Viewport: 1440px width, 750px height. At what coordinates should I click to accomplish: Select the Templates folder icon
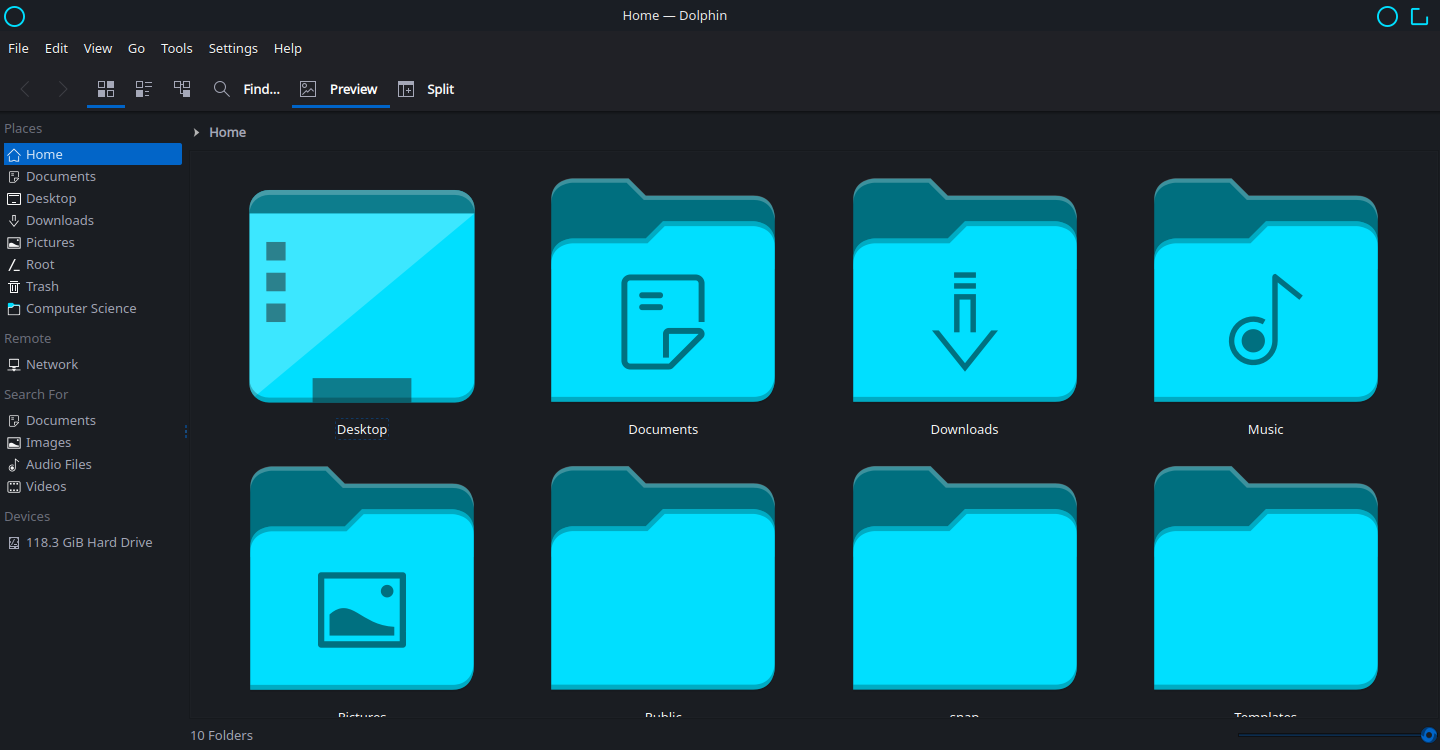1266,578
